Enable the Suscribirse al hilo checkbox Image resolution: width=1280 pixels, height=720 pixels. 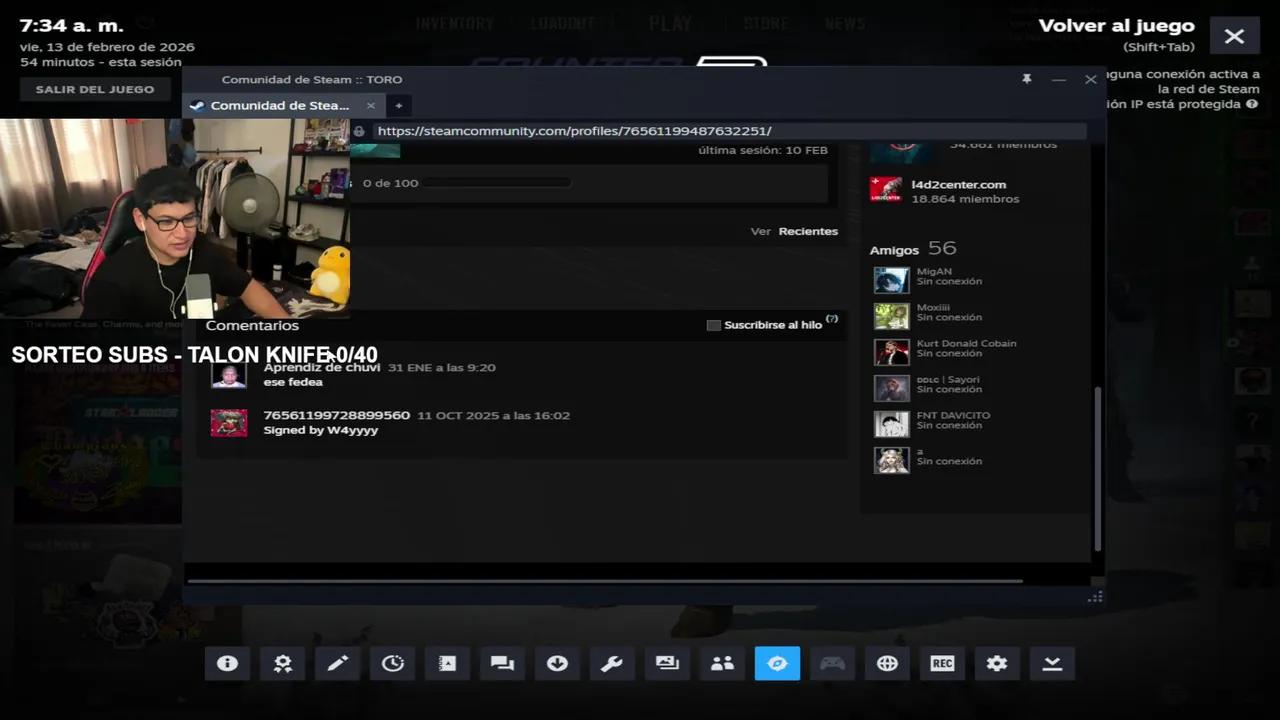pyautogui.click(x=714, y=325)
